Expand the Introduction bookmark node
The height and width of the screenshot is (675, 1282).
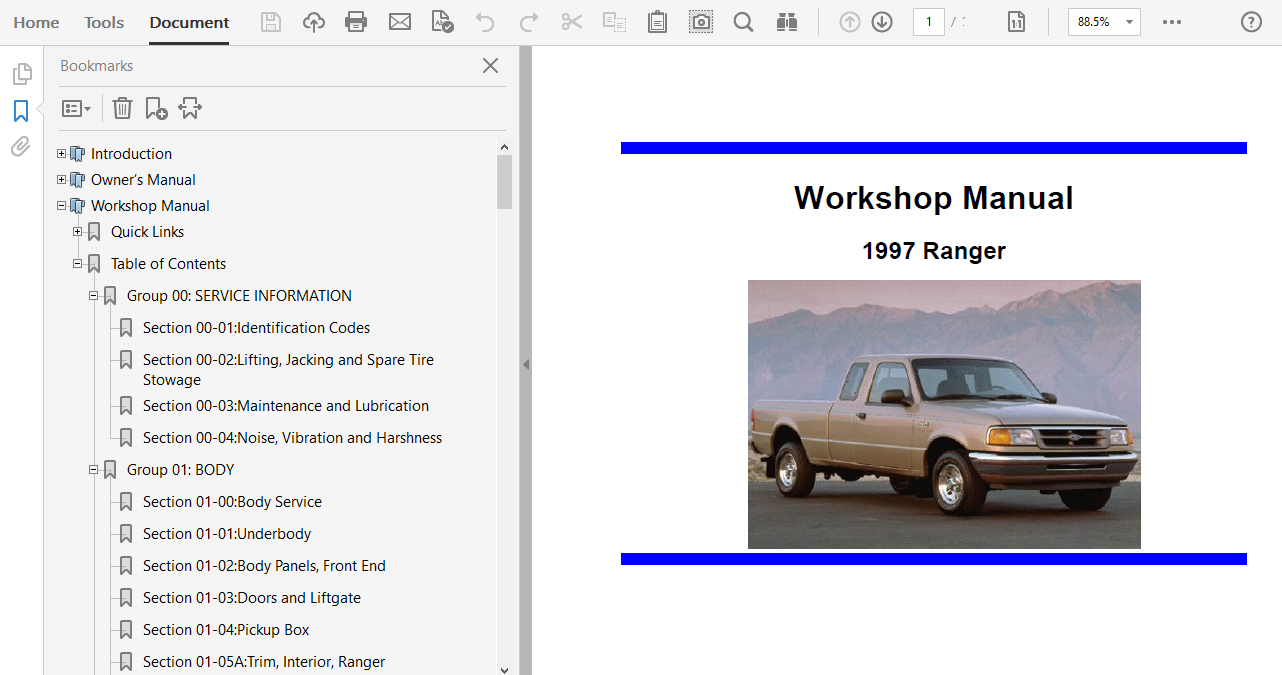pyautogui.click(x=62, y=154)
